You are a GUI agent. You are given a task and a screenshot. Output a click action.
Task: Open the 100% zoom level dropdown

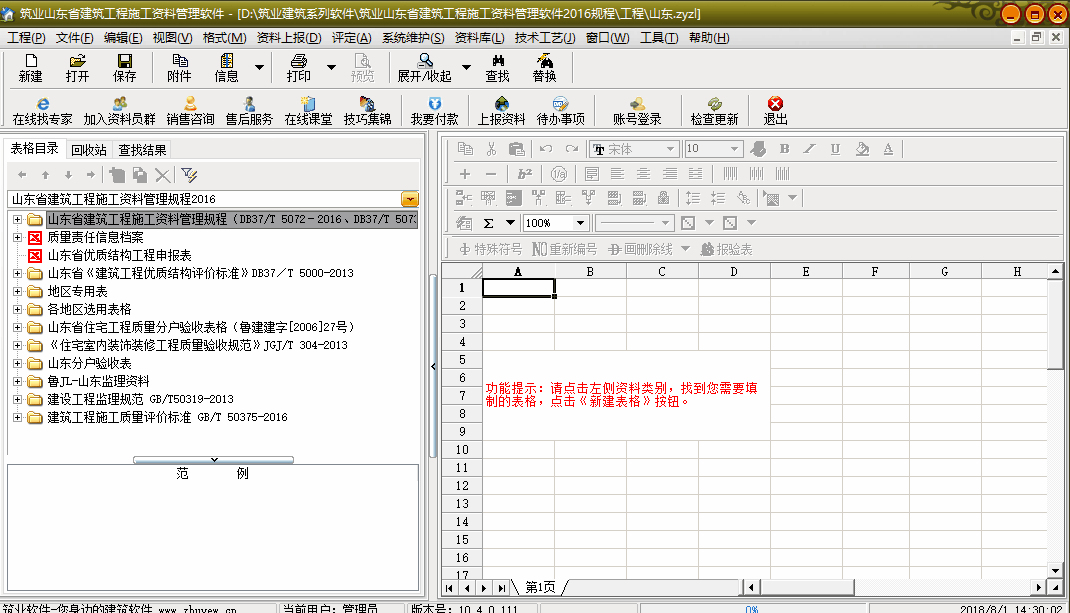579,223
